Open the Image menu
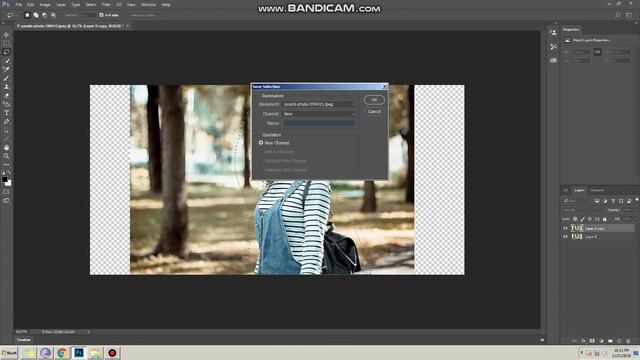This screenshot has width=640, height=360. click(45, 4)
